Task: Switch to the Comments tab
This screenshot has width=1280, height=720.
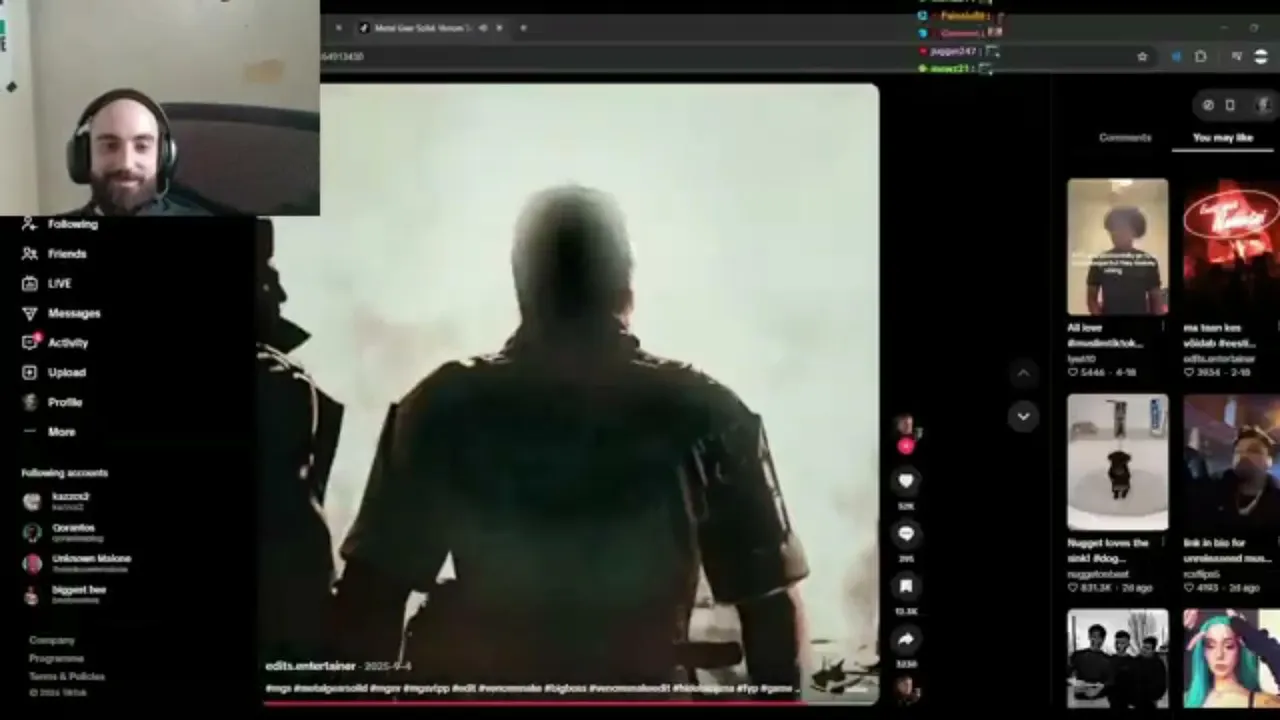Action: tap(1125, 138)
